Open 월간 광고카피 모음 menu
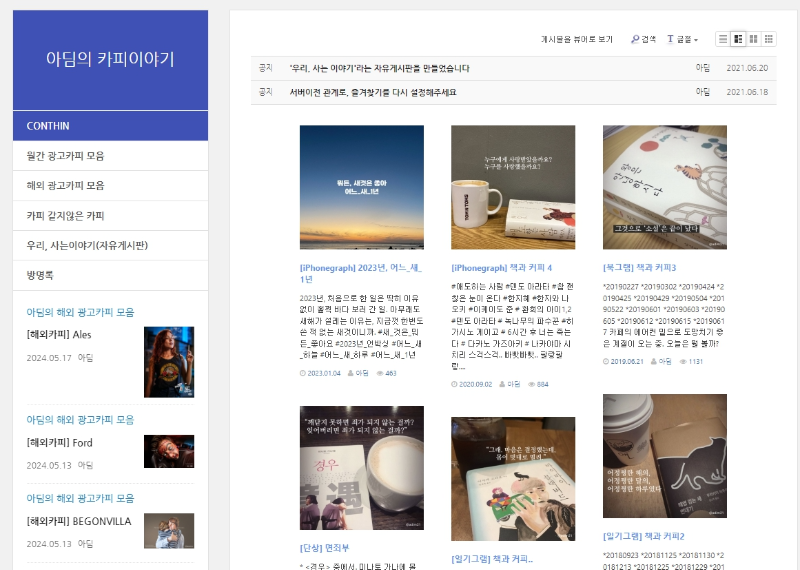 pos(110,156)
